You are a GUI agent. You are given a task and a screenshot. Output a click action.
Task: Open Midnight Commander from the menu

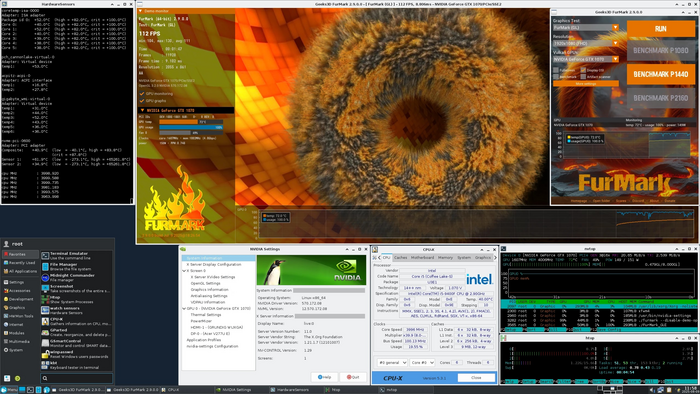tap(76, 278)
